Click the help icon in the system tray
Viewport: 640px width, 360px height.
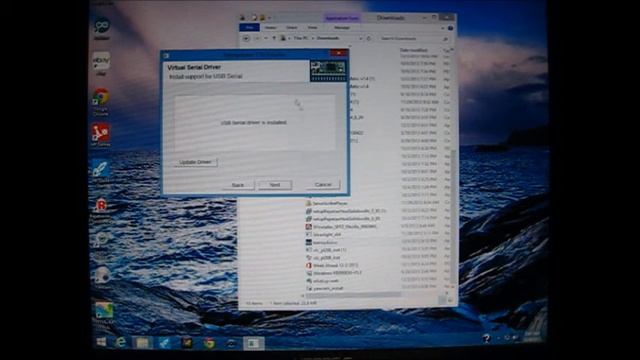[486, 338]
